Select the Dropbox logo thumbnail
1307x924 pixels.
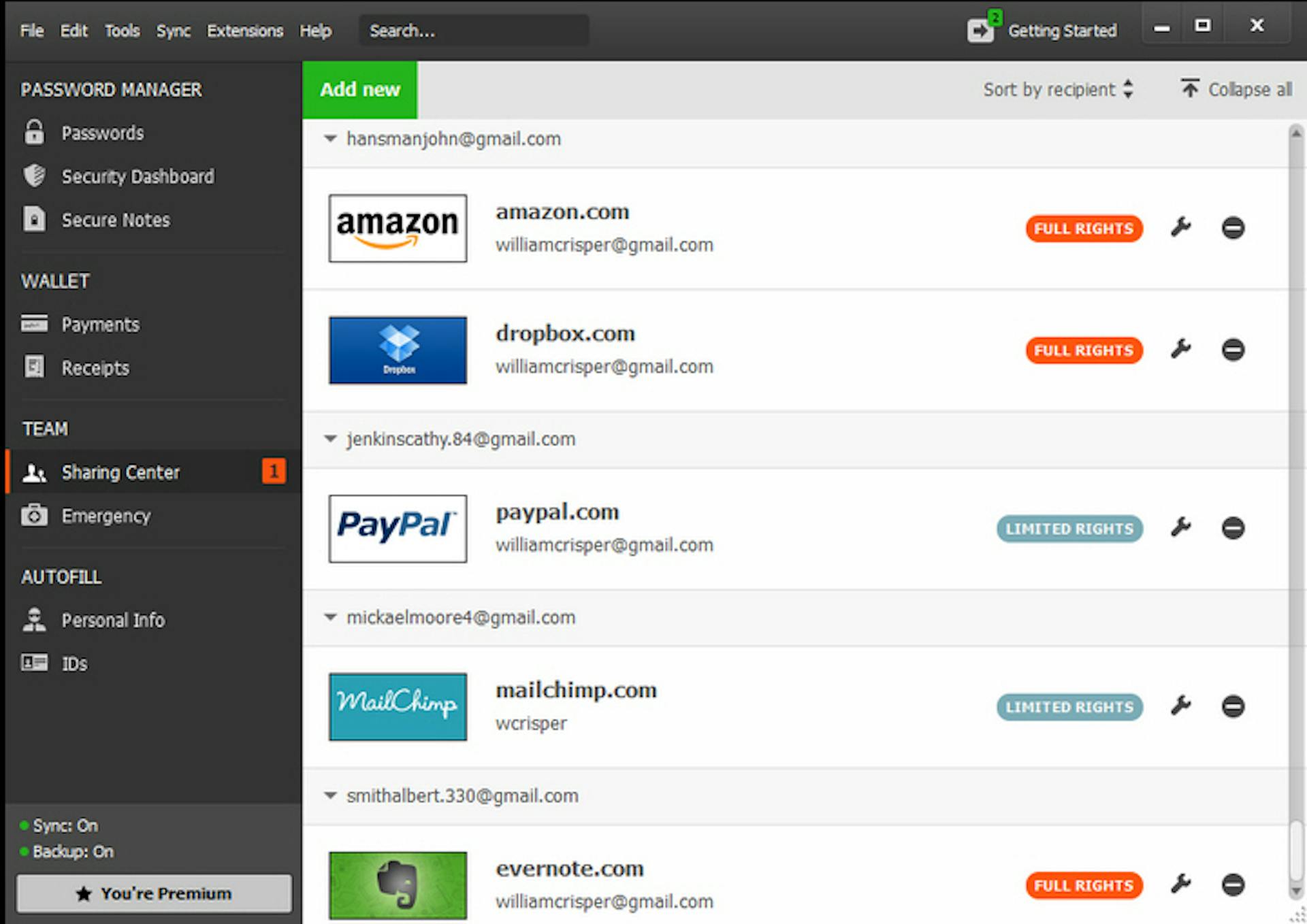point(398,350)
